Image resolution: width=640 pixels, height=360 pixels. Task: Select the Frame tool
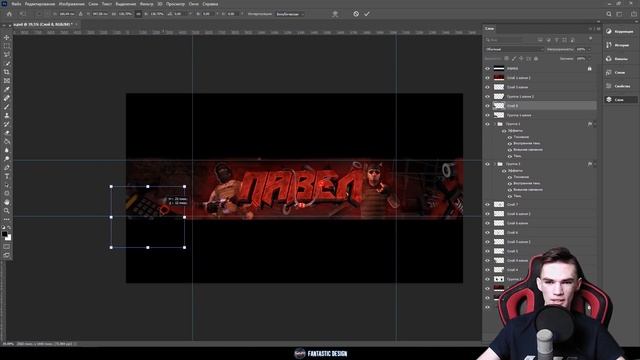point(7,81)
